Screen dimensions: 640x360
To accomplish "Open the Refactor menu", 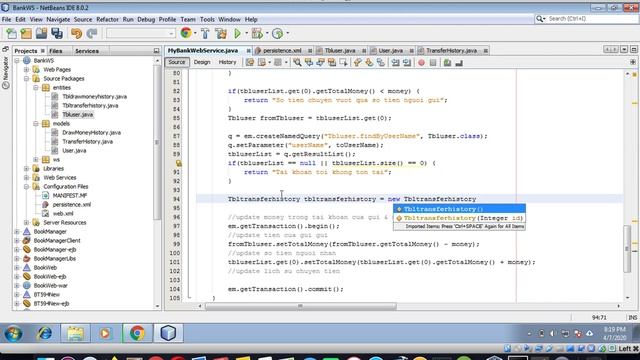I will click(107, 19).
